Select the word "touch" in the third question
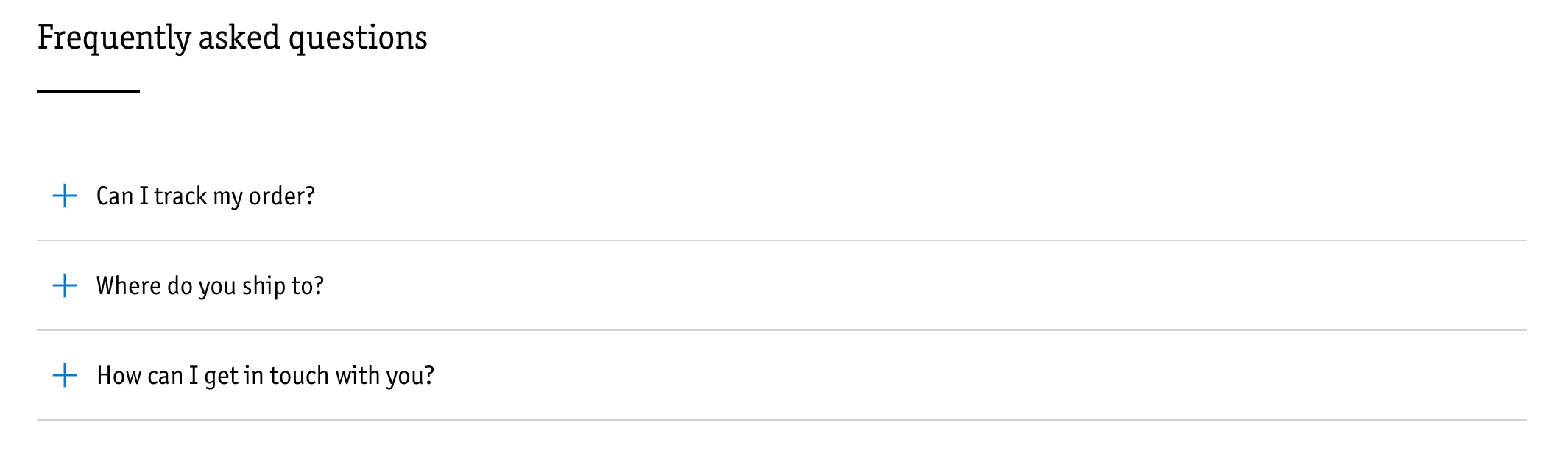The height and width of the screenshot is (453, 1568). [299, 375]
